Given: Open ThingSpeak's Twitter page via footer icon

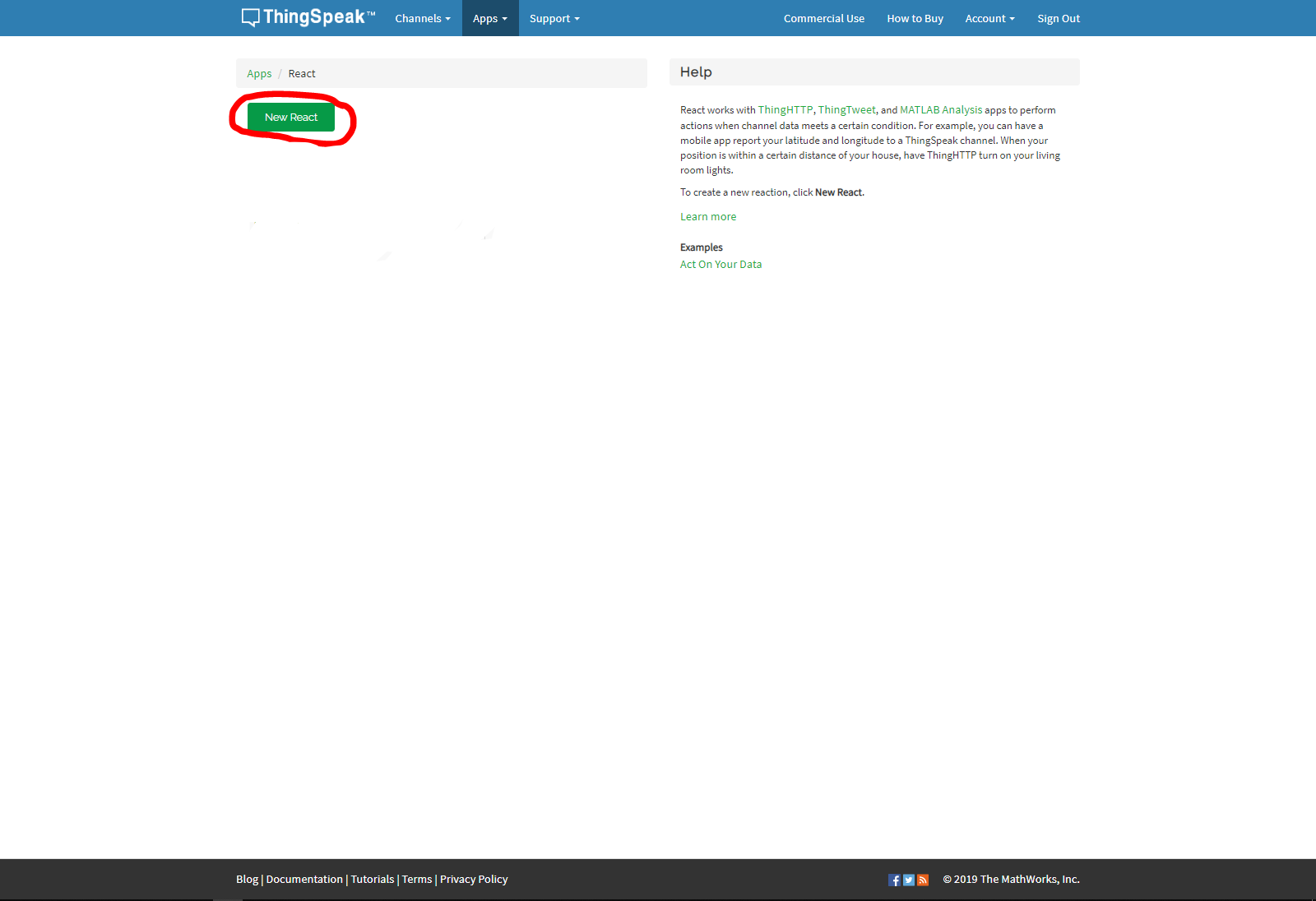Looking at the screenshot, I should [x=908, y=880].
